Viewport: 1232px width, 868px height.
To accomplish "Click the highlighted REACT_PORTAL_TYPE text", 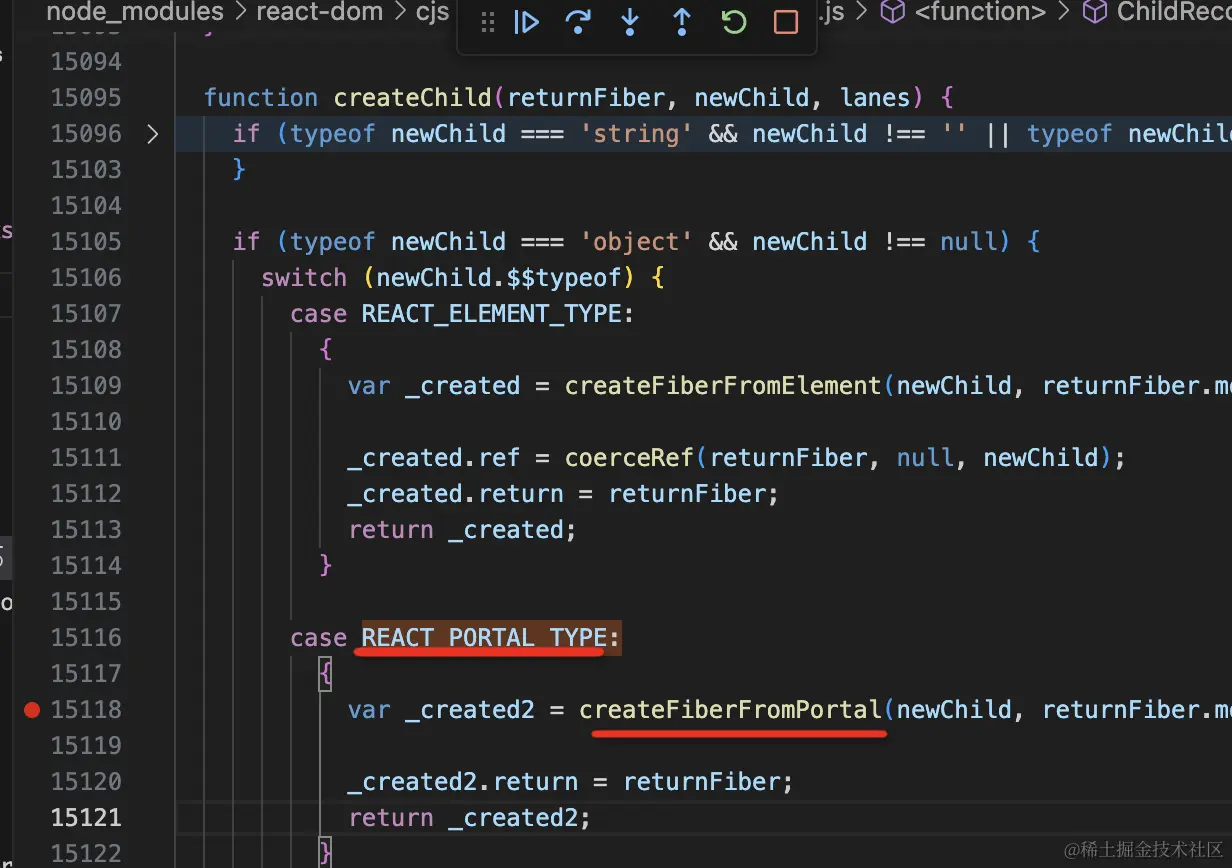I will (x=484, y=638).
